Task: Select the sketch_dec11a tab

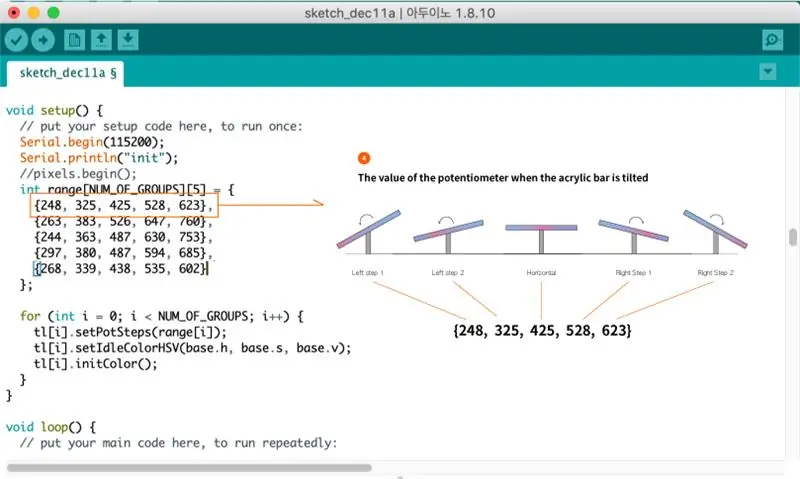Action: tap(65, 73)
